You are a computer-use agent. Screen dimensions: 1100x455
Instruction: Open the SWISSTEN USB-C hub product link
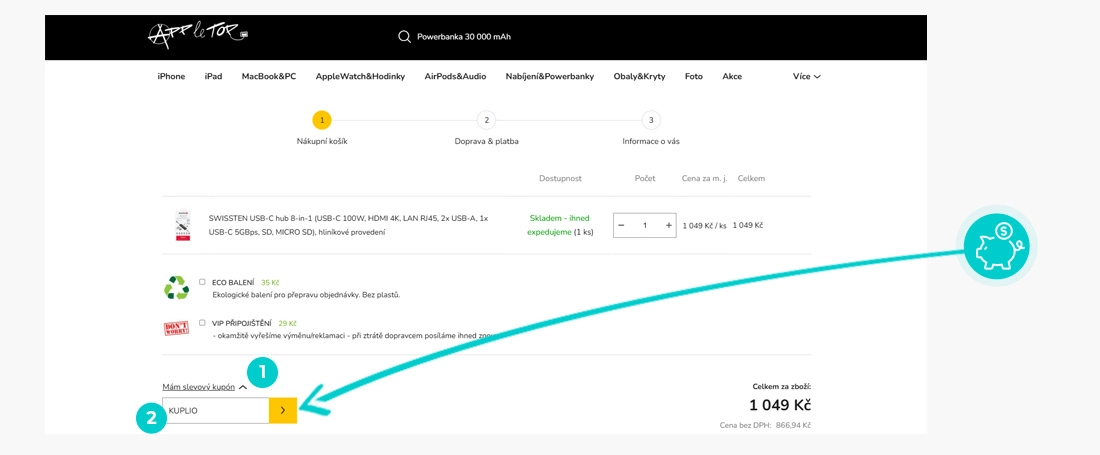(349, 225)
